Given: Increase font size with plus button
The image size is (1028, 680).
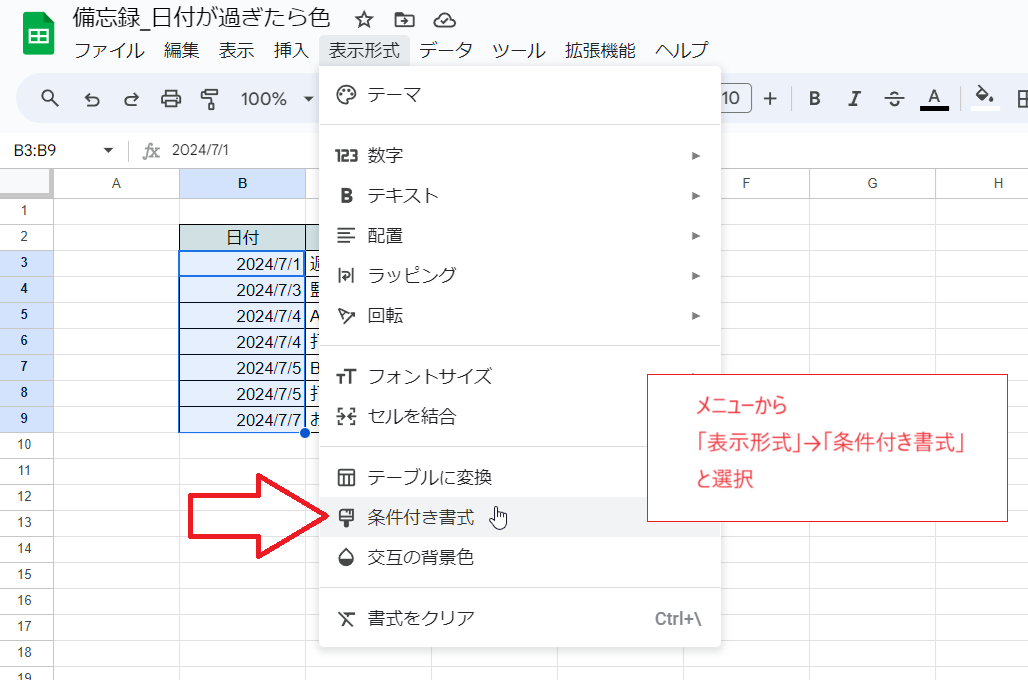Looking at the screenshot, I should 770,98.
